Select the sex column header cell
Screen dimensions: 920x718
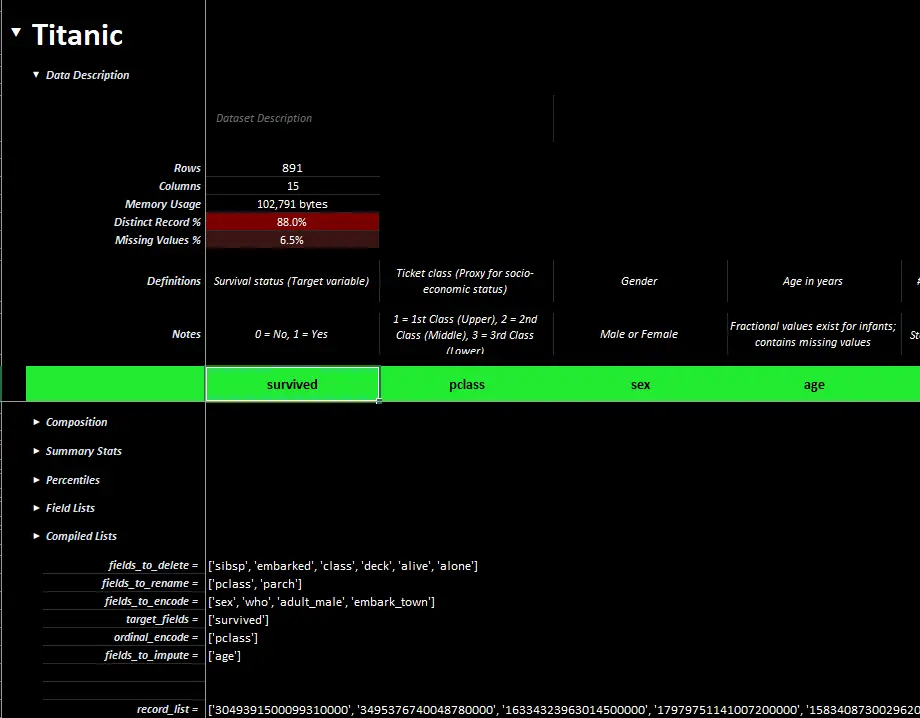(640, 384)
